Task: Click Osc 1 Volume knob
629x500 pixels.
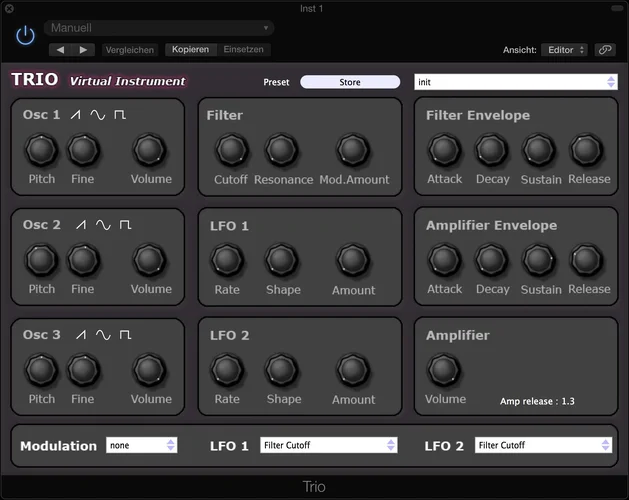Action: tap(149, 150)
